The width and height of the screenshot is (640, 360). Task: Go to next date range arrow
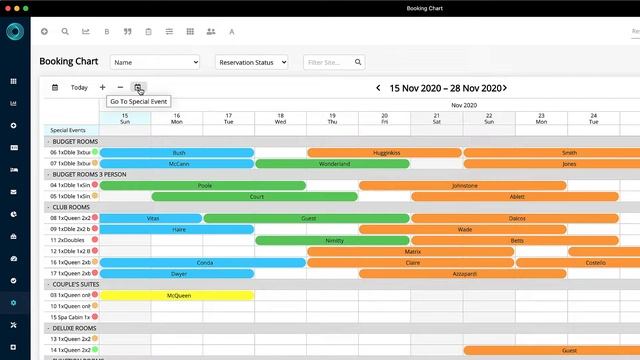coord(505,88)
